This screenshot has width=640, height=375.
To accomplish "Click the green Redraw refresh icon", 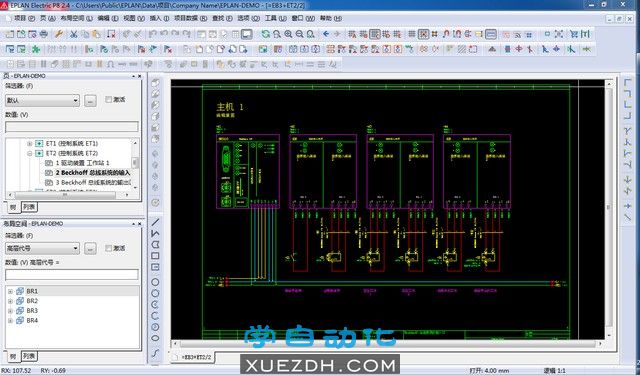I will coord(266,34).
